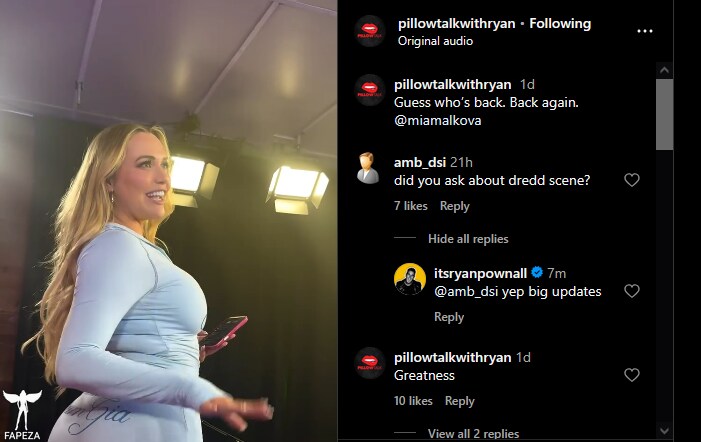Expand View all 2 replies
Screen dimensions: 701x442
(x=473, y=434)
